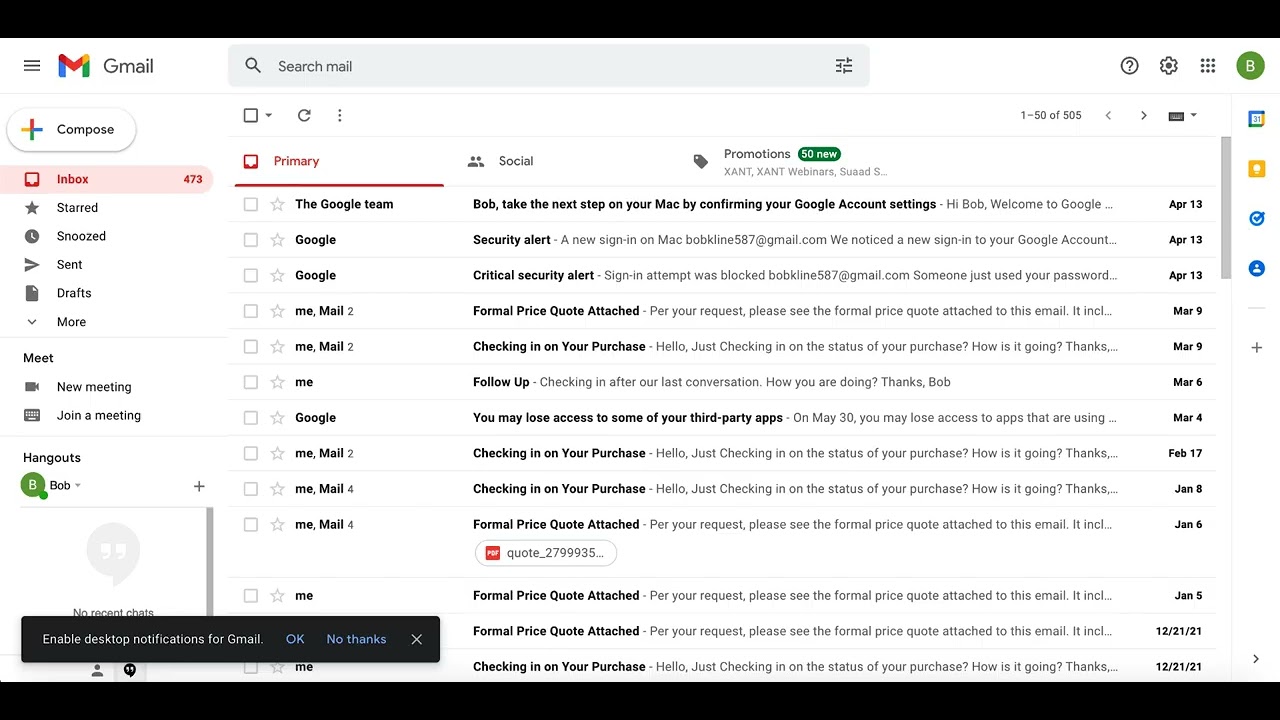Get add-ons plus icon

coord(1257,348)
